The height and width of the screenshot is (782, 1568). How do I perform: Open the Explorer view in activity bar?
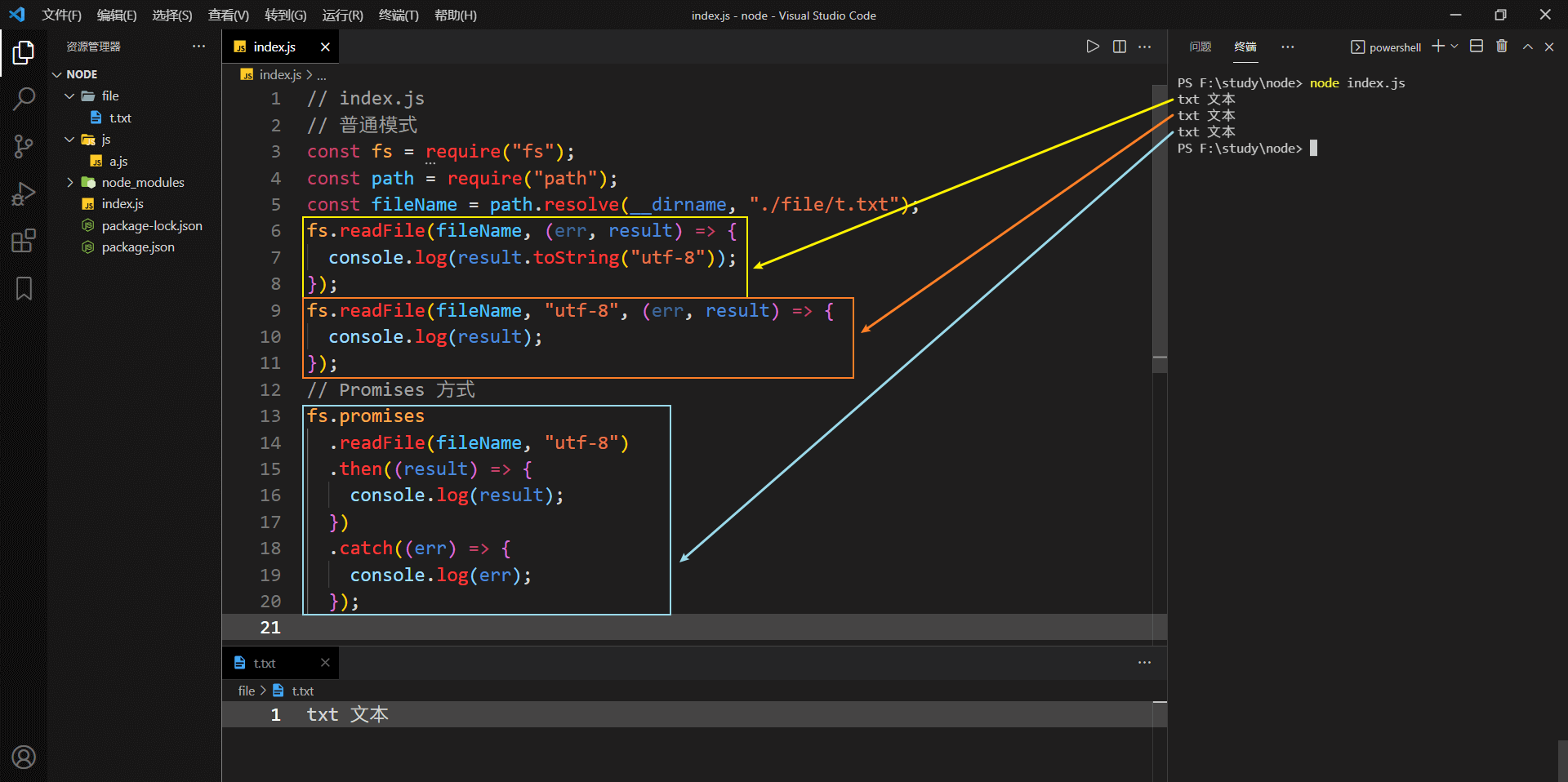24,53
